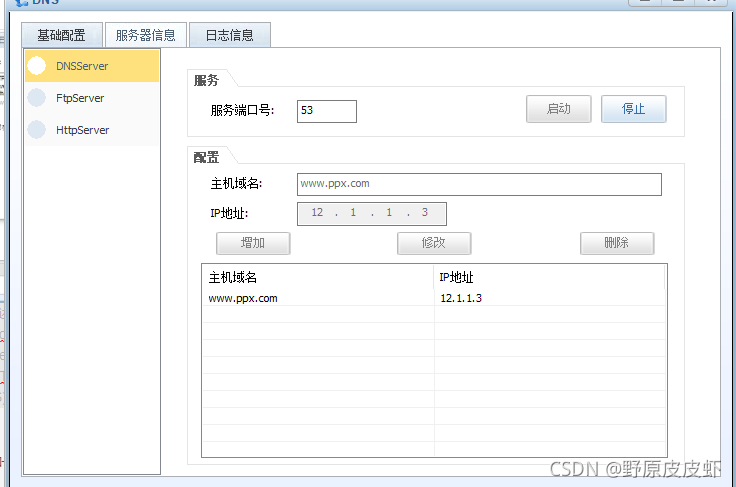Click the first octet 12 of IP地址

[x=317, y=213]
